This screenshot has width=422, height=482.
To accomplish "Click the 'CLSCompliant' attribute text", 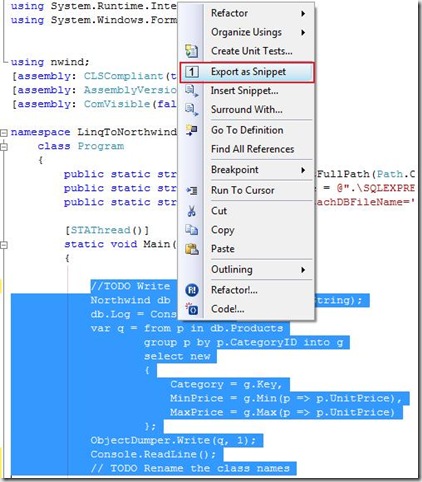I will 123,76.
